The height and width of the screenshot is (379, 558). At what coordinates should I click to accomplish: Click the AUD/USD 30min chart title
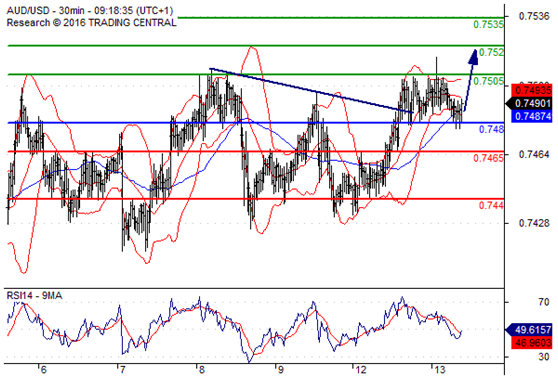[90, 10]
